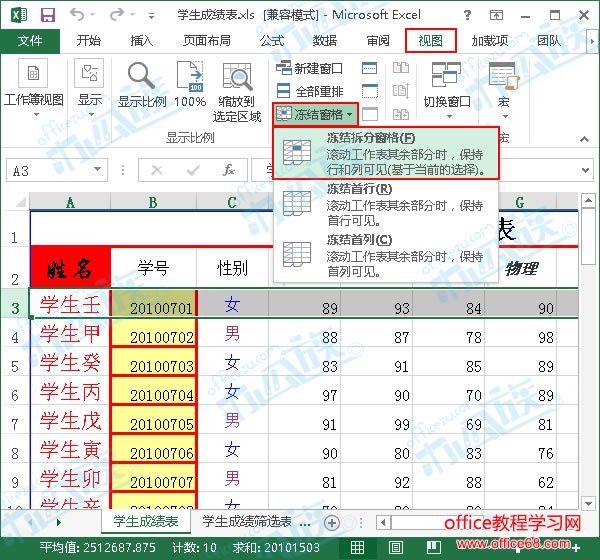Click Page Layout view icon in status bar
600x560 pixels.
(x=396, y=547)
